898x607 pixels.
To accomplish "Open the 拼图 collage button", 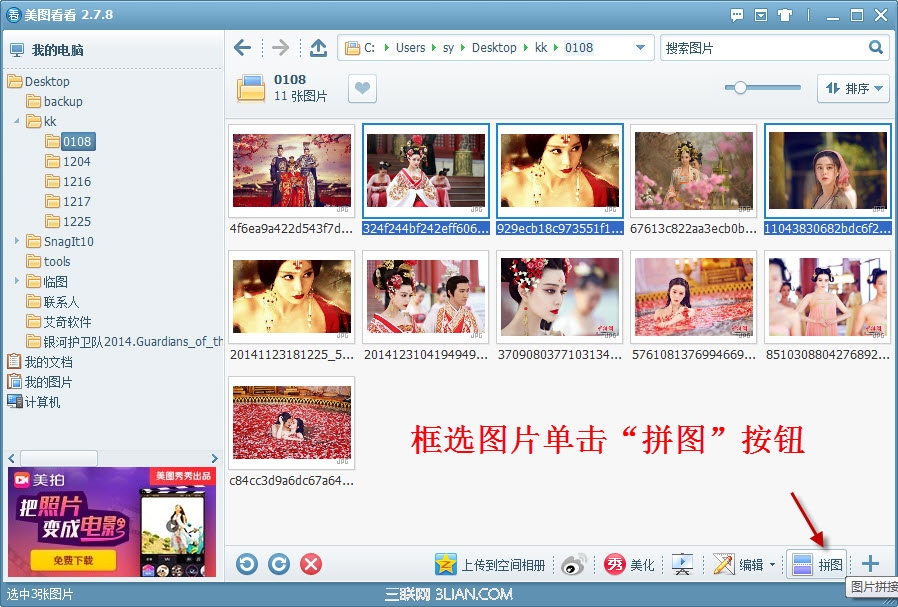I will 817,565.
